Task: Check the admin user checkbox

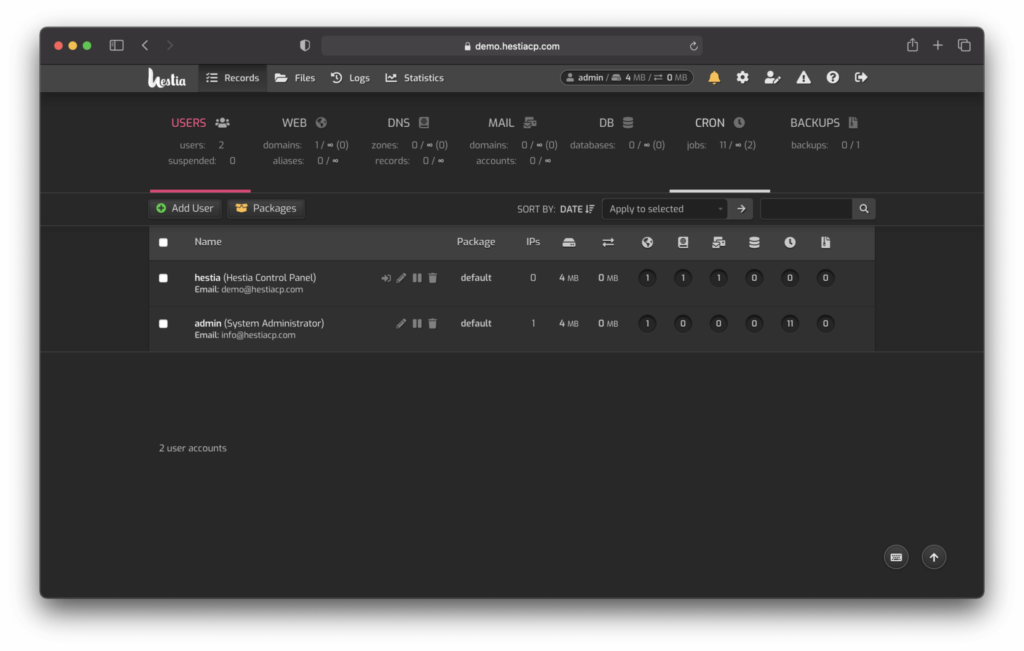Action: click(x=163, y=324)
